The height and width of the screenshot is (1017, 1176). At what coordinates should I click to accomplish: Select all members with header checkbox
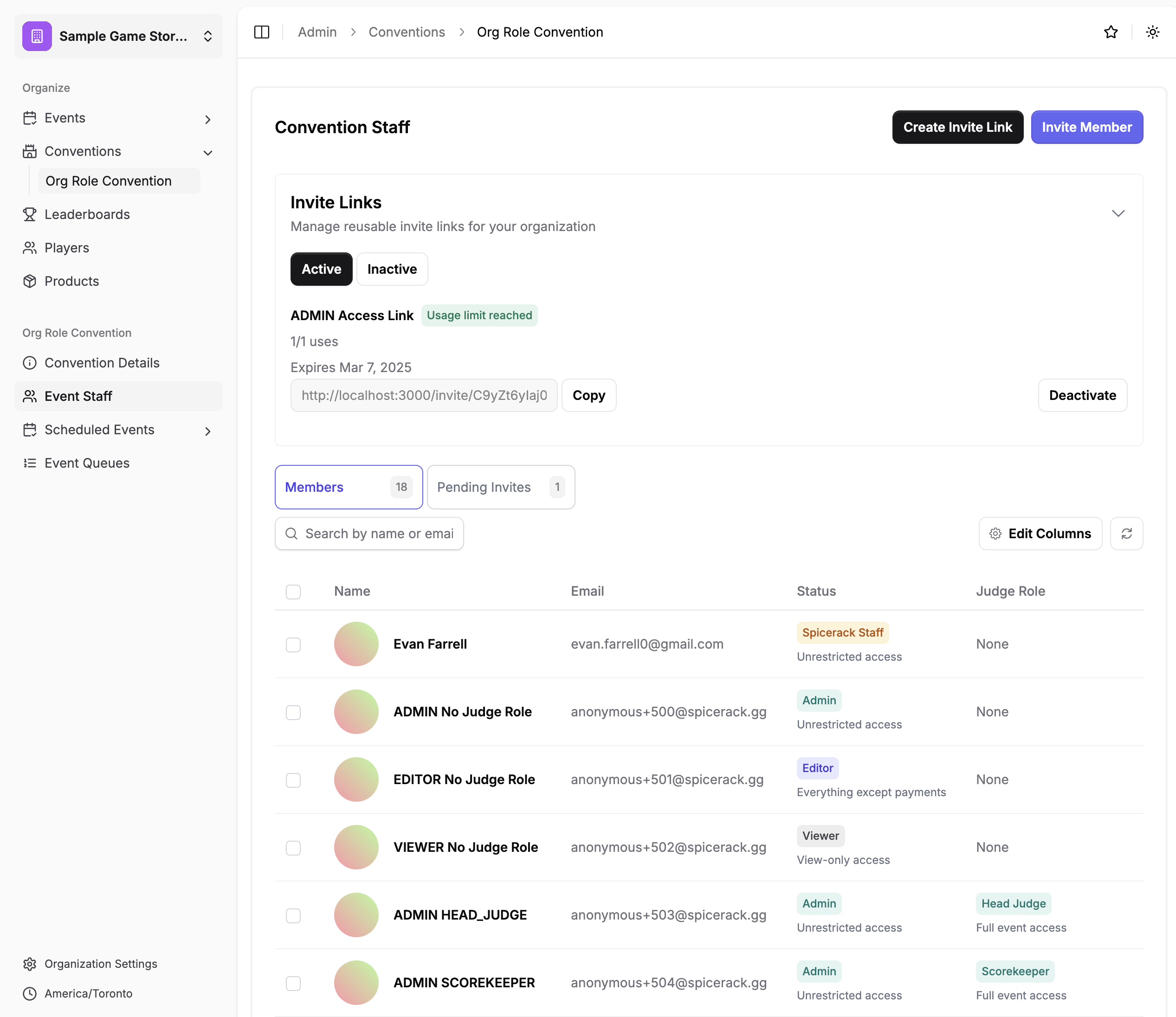point(293,592)
